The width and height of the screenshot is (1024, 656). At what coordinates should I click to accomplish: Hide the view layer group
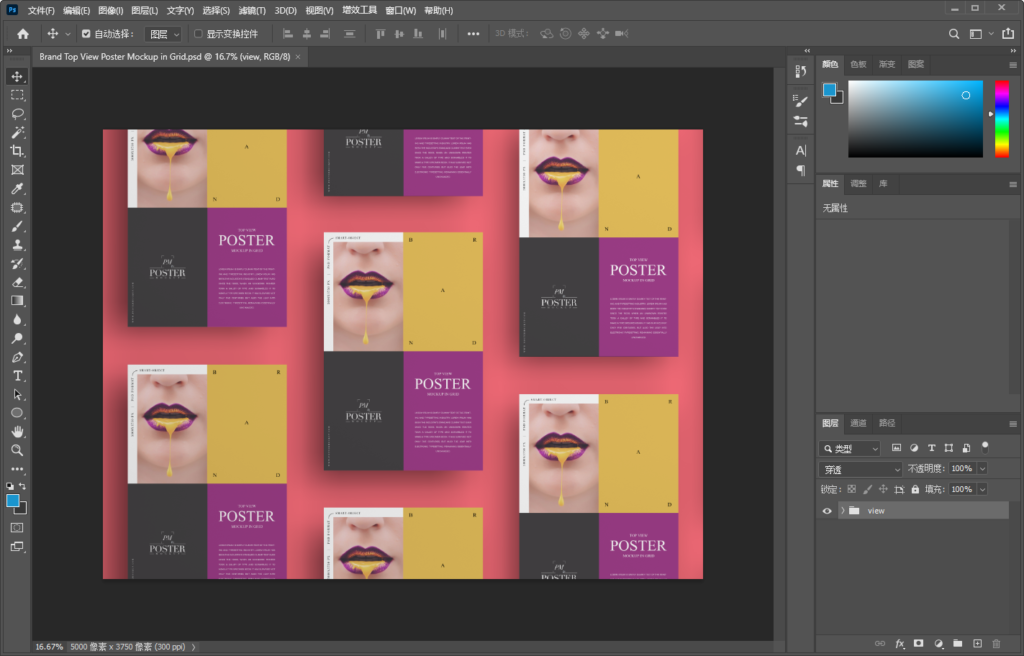pos(827,511)
